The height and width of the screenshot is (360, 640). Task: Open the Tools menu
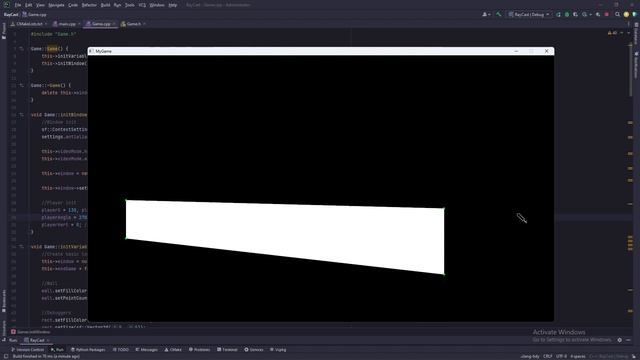pyautogui.click(x=129, y=5)
